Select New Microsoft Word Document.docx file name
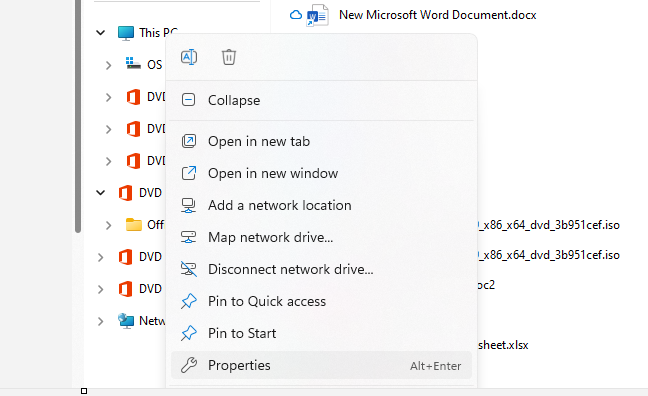This screenshot has width=648, height=396. [438, 15]
